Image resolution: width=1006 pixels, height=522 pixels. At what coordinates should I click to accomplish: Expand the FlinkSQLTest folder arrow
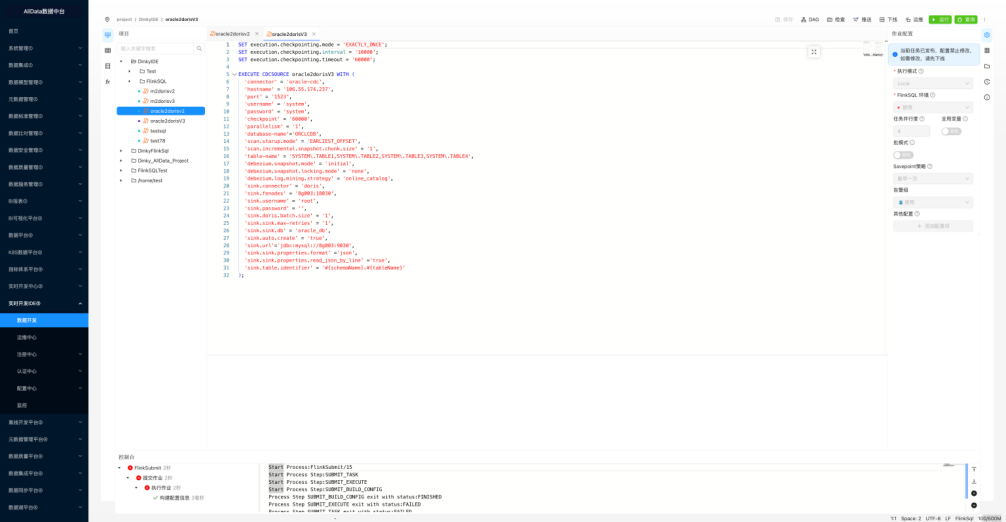tap(121, 171)
